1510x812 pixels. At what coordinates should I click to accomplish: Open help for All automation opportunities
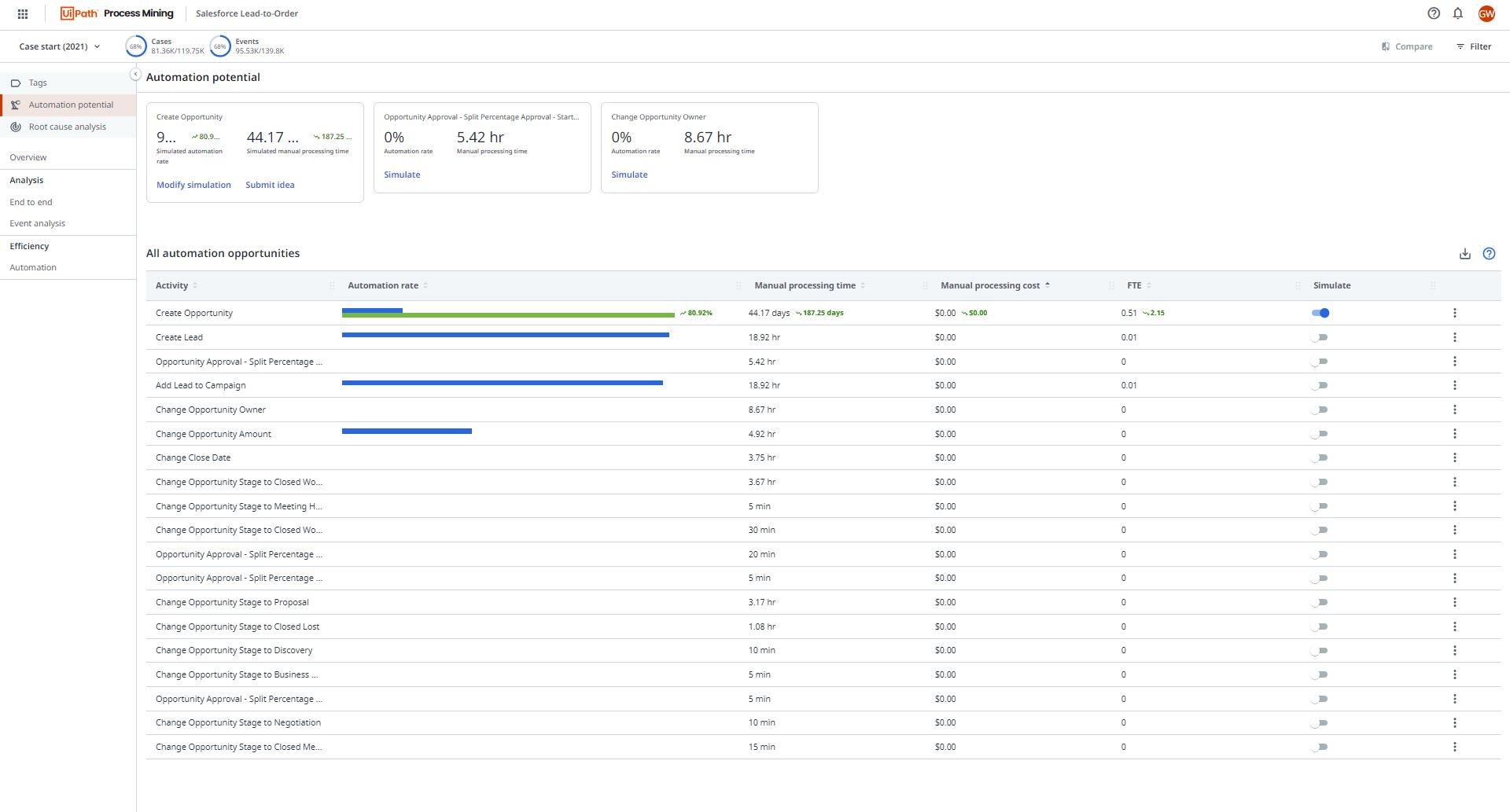click(x=1489, y=254)
